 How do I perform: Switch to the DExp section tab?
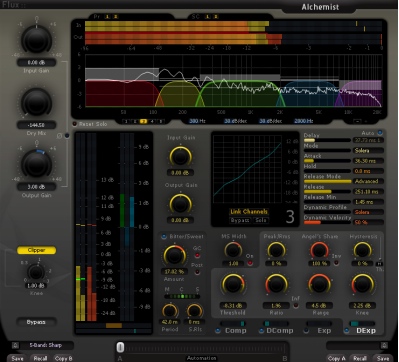(366, 331)
